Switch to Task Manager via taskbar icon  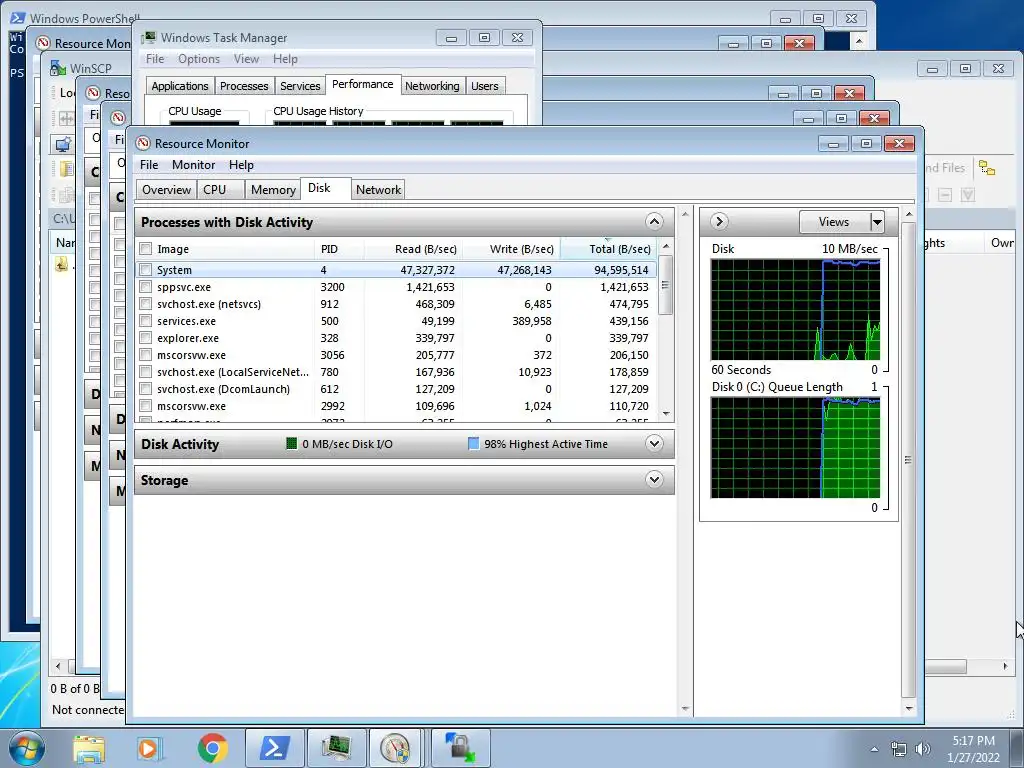pyautogui.click(x=336, y=748)
